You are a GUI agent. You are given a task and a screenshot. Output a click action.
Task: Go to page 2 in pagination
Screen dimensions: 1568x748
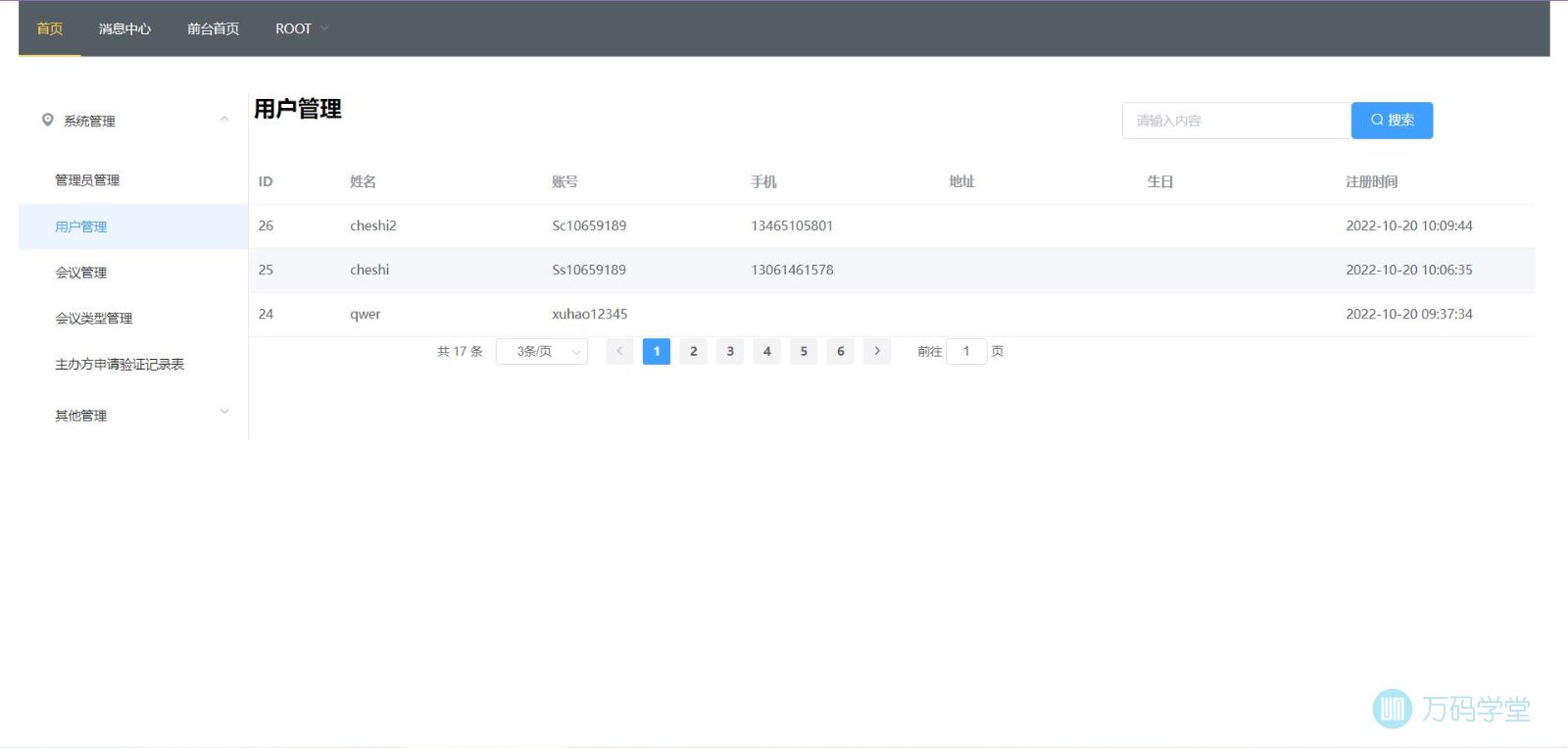pyautogui.click(x=694, y=351)
